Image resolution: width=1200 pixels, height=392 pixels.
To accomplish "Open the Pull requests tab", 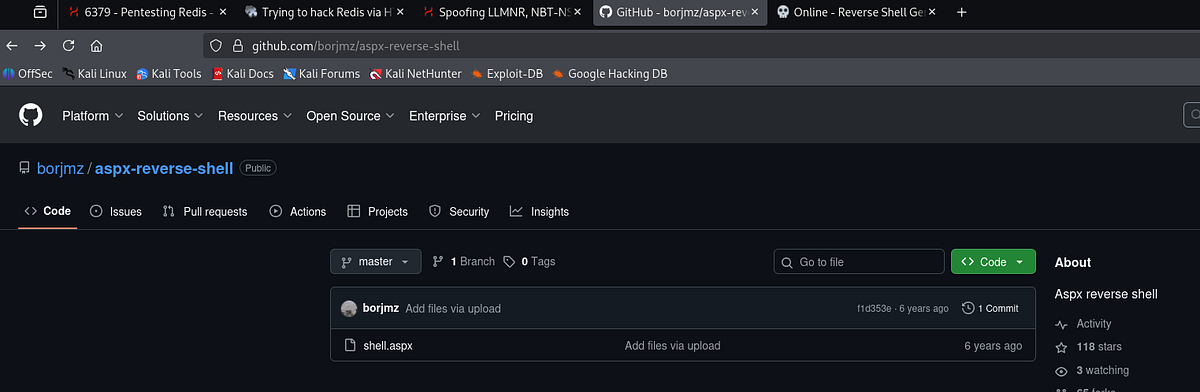I will click(205, 211).
